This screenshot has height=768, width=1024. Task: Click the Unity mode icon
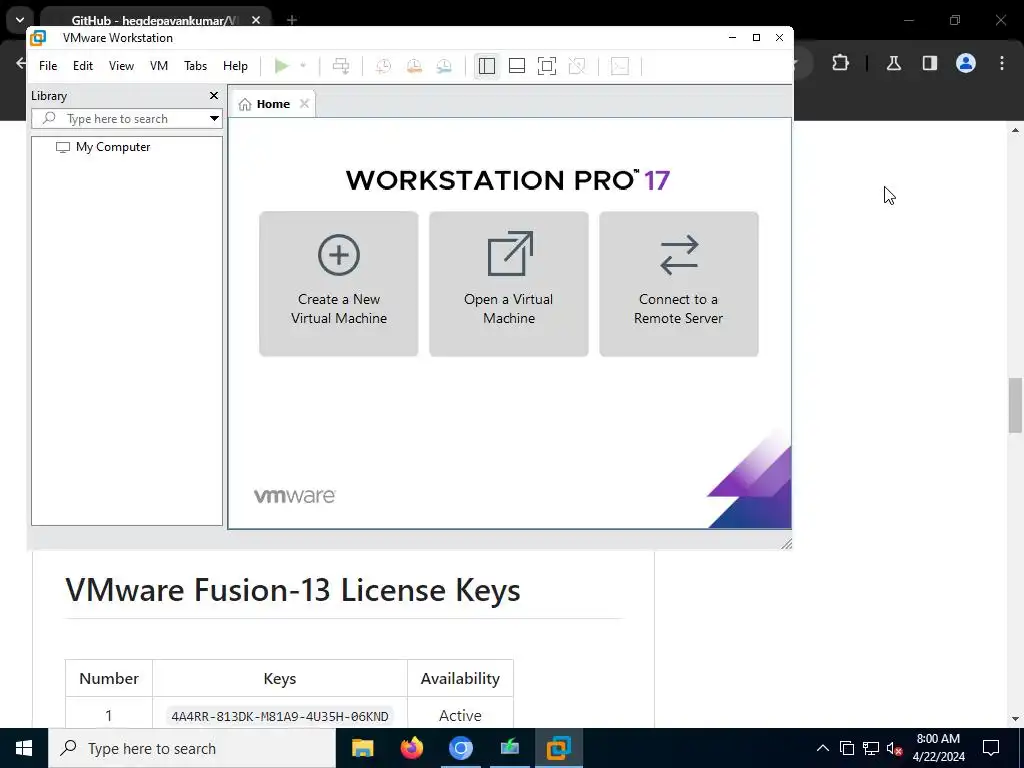pos(577,66)
